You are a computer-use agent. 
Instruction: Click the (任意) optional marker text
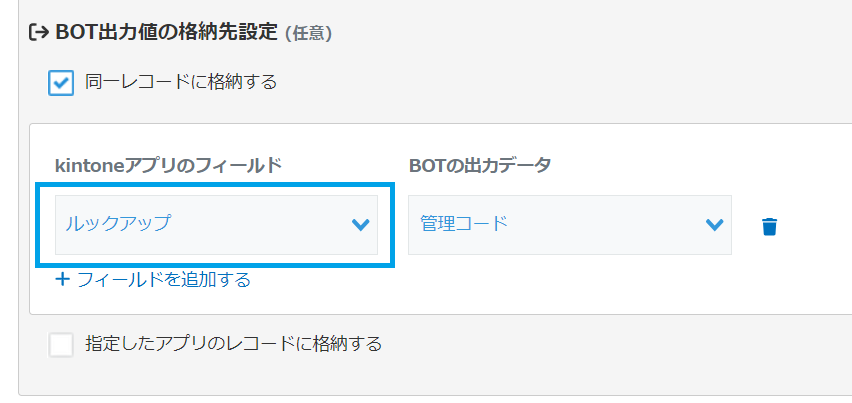(308, 33)
